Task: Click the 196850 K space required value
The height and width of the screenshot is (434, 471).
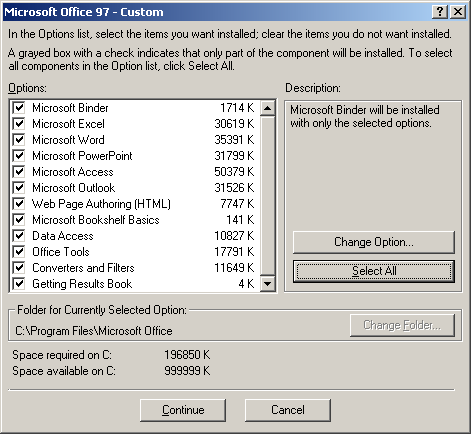Action: 187,355
